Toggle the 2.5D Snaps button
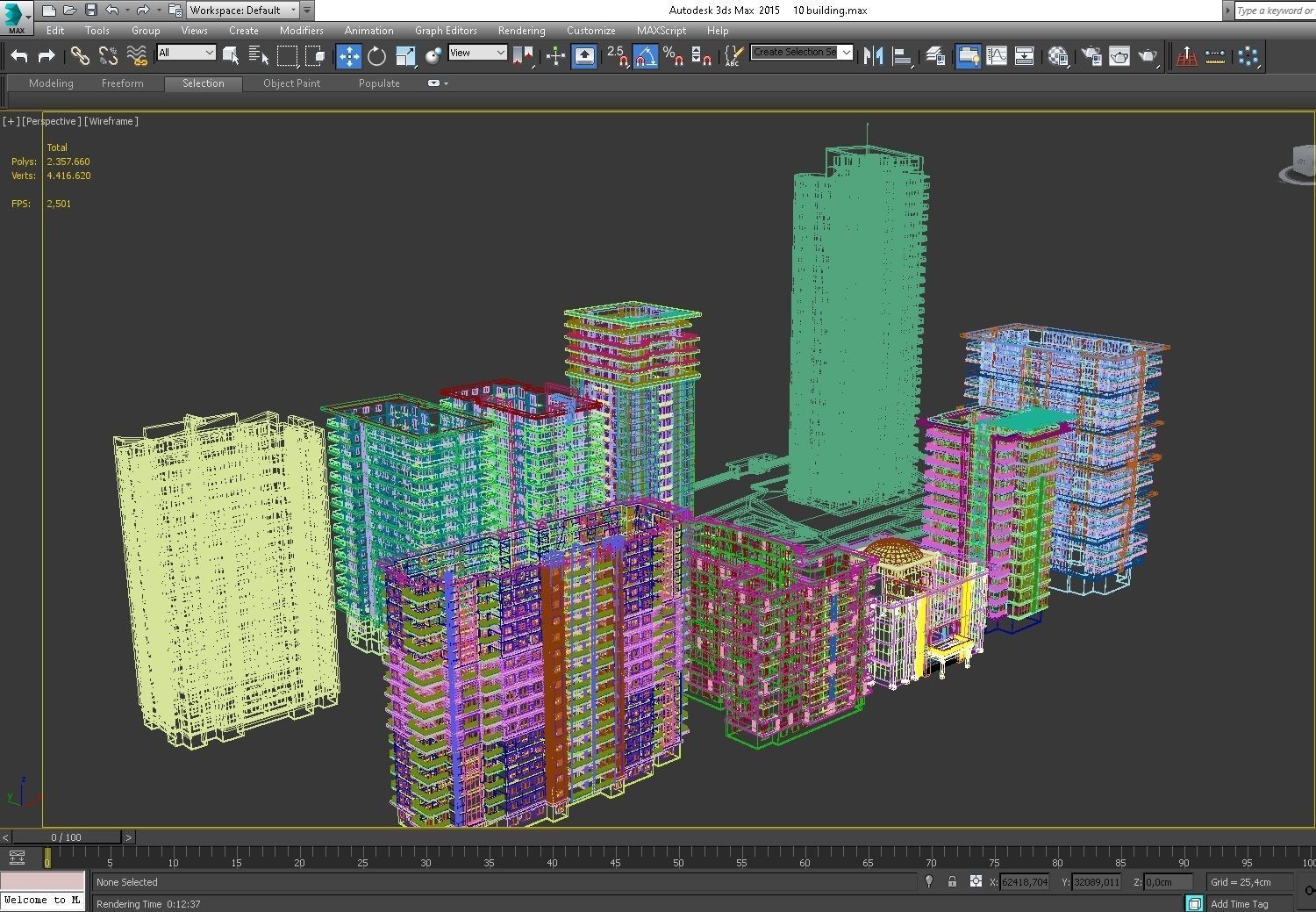The width and height of the screenshot is (1316, 912). pos(618,56)
